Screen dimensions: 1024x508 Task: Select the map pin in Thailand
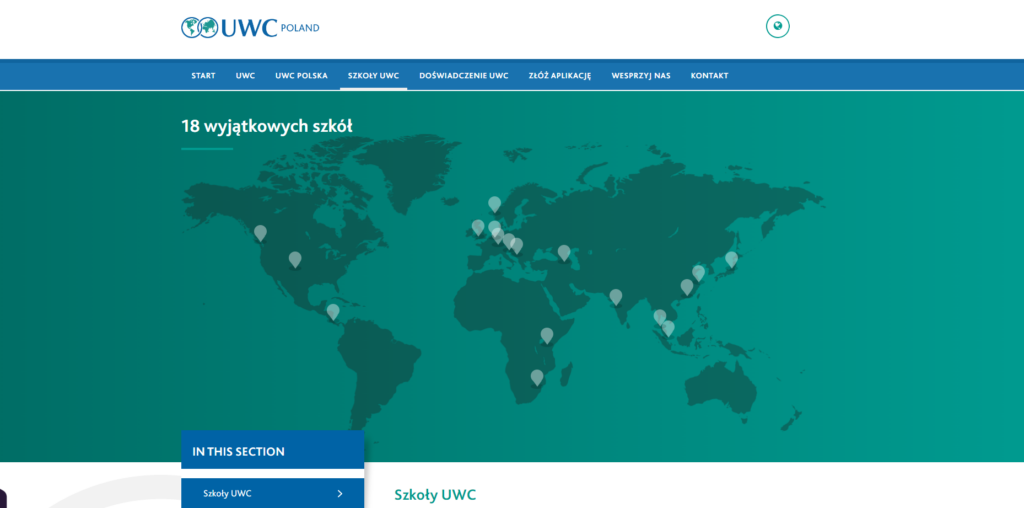660,317
